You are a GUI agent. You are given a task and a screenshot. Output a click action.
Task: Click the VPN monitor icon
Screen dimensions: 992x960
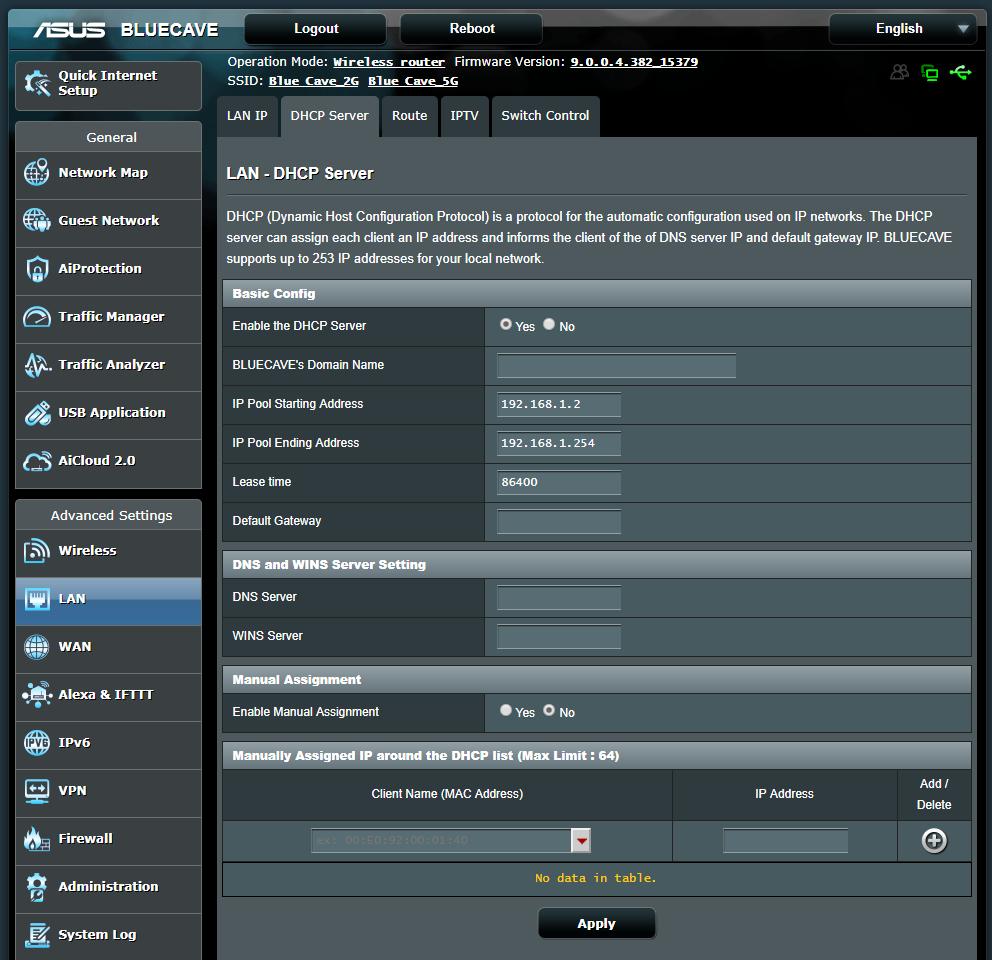pos(36,791)
